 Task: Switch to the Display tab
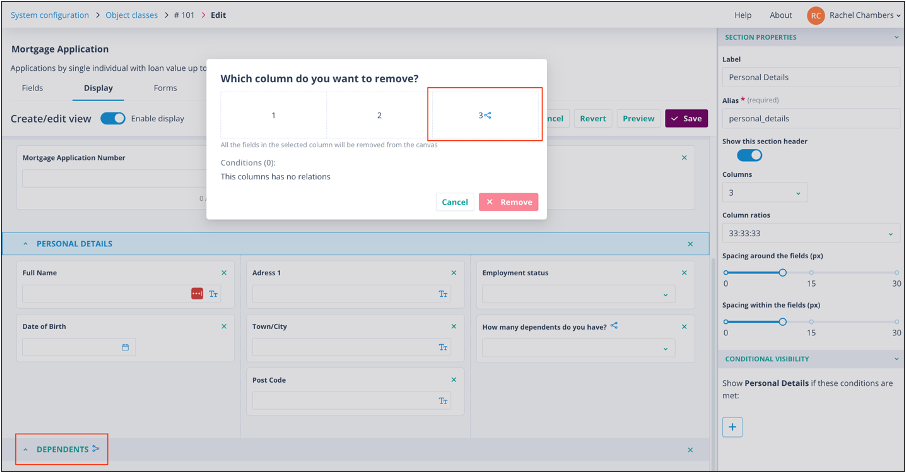click(98, 88)
